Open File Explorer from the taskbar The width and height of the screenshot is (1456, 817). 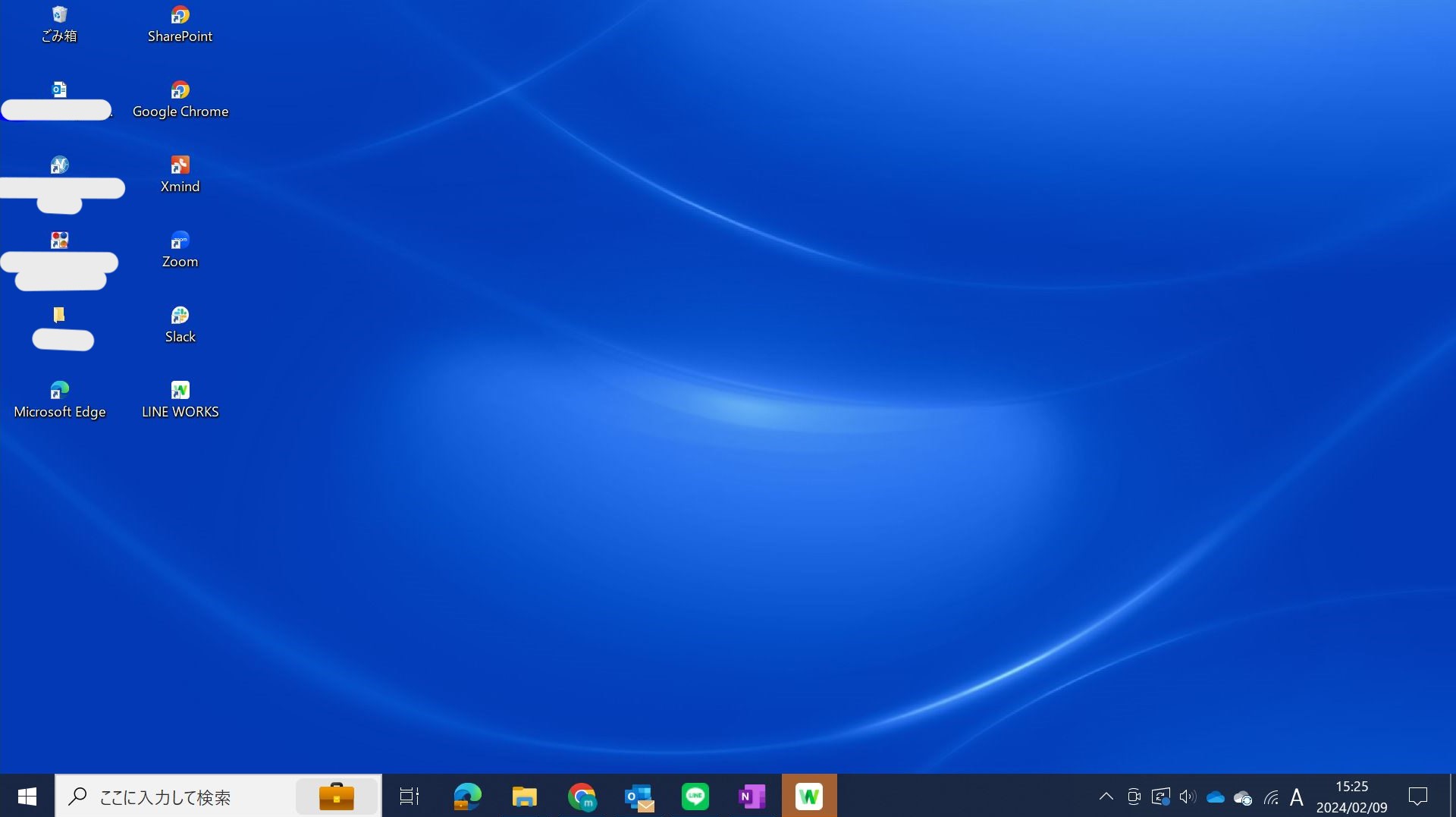(525, 797)
